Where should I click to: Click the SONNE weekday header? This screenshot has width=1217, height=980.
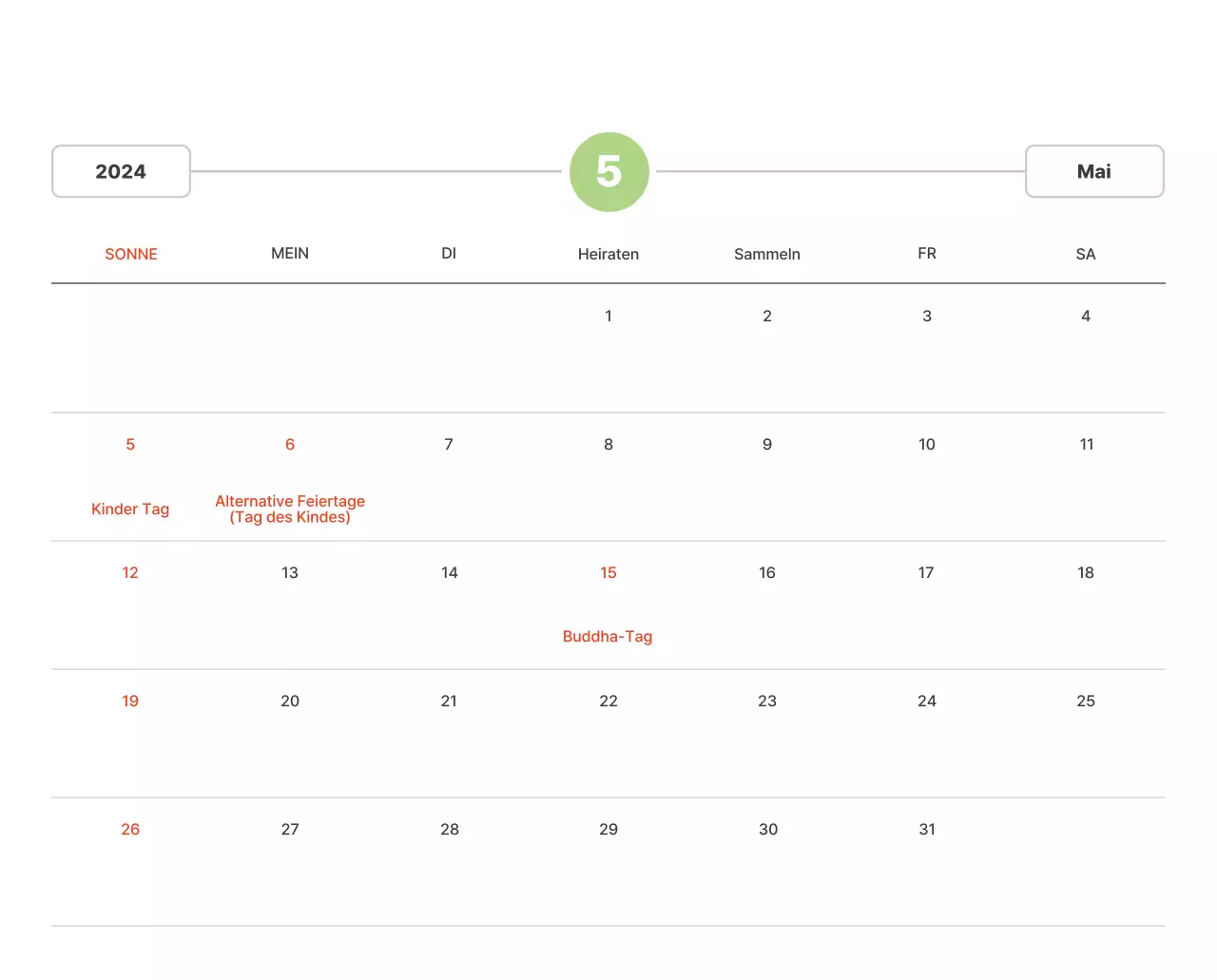point(131,254)
